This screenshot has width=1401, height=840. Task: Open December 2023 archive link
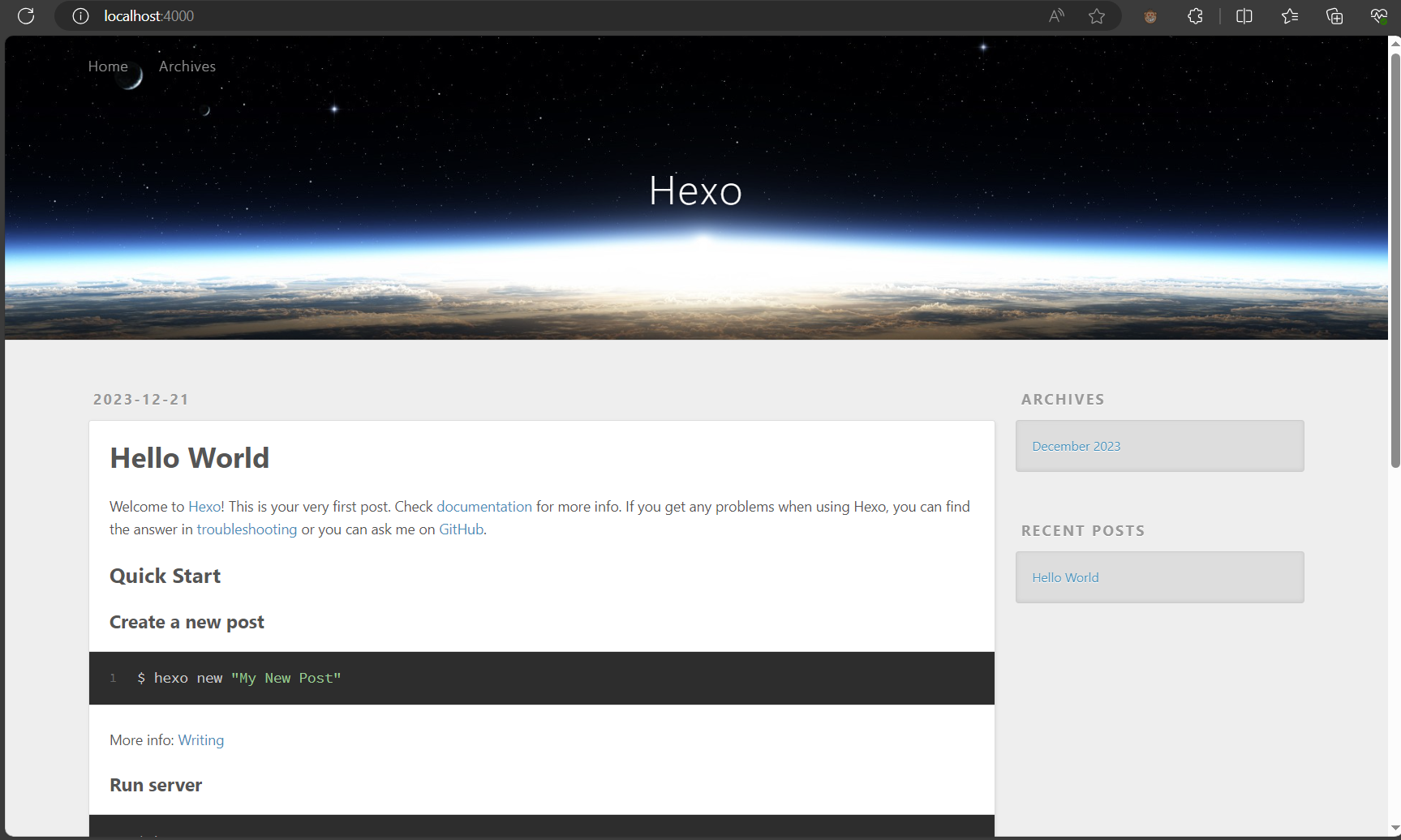[x=1077, y=447]
